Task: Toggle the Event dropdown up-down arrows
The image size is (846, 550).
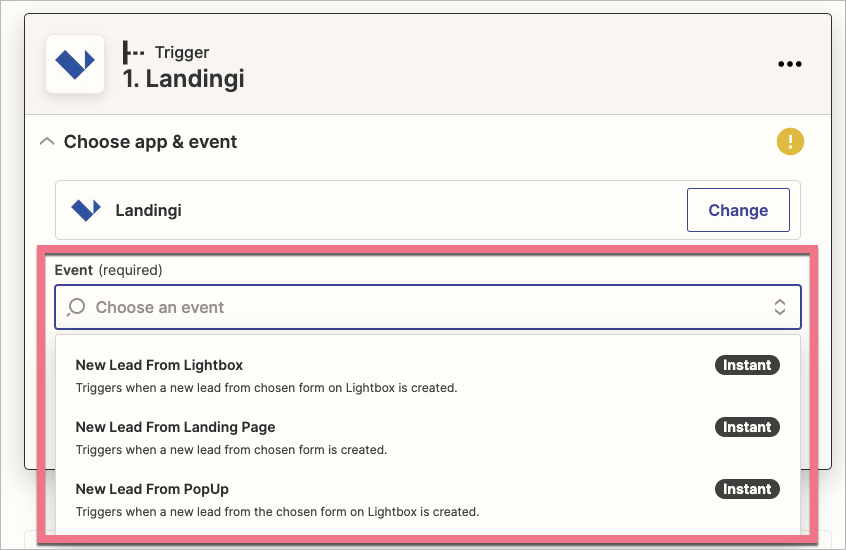Action: (780, 307)
